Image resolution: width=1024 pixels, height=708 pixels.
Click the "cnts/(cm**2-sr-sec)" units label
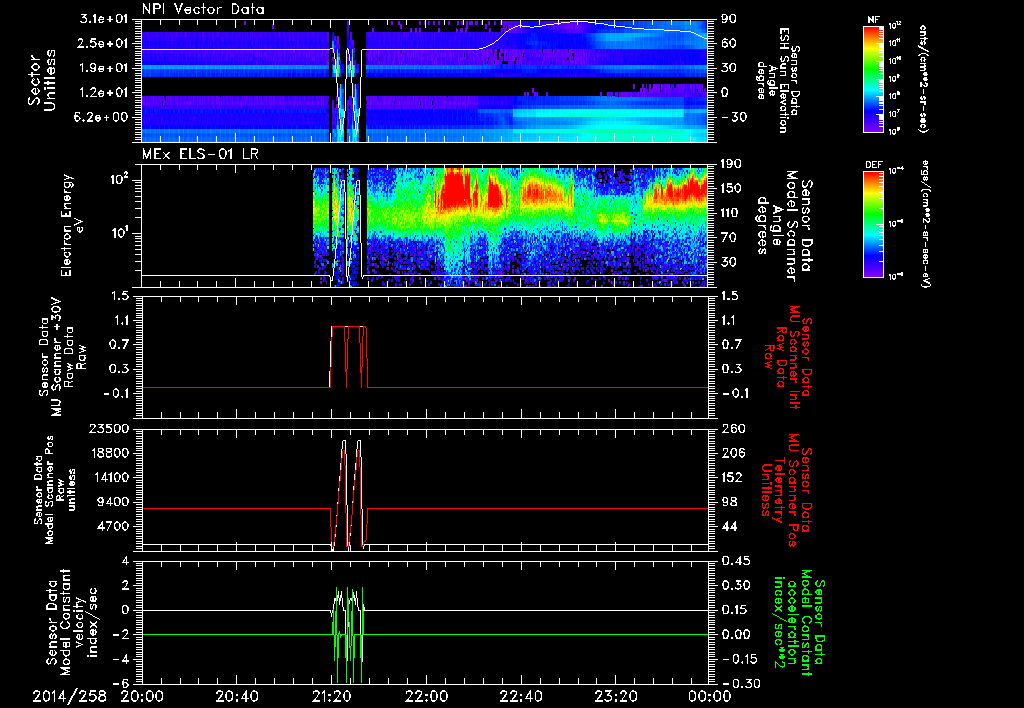[923, 78]
